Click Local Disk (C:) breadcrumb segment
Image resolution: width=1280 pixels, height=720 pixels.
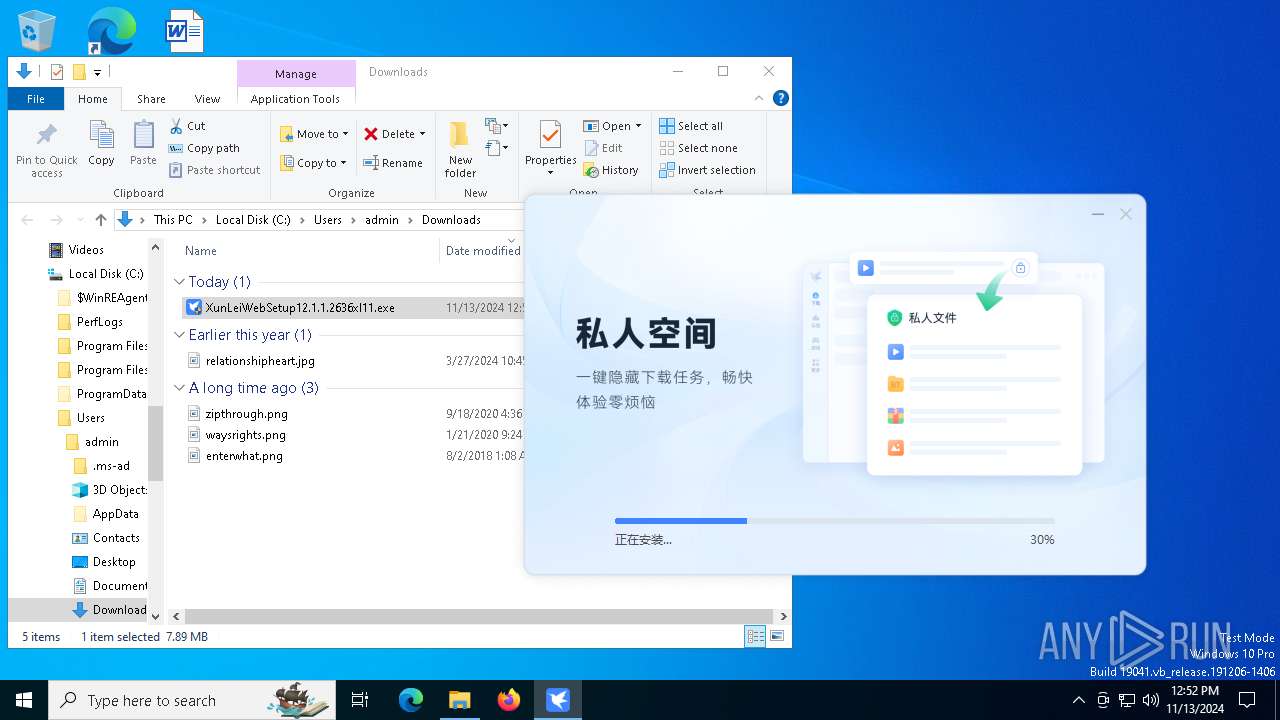point(253,220)
